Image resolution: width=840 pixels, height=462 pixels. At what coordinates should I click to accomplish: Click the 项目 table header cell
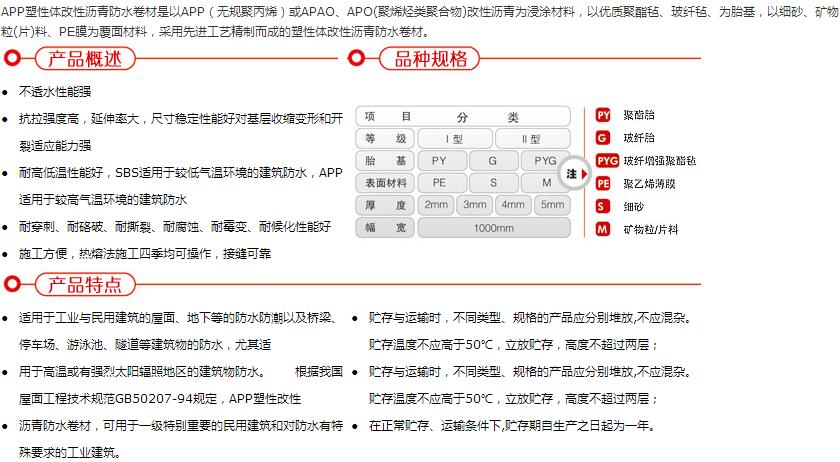pos(386,117)
